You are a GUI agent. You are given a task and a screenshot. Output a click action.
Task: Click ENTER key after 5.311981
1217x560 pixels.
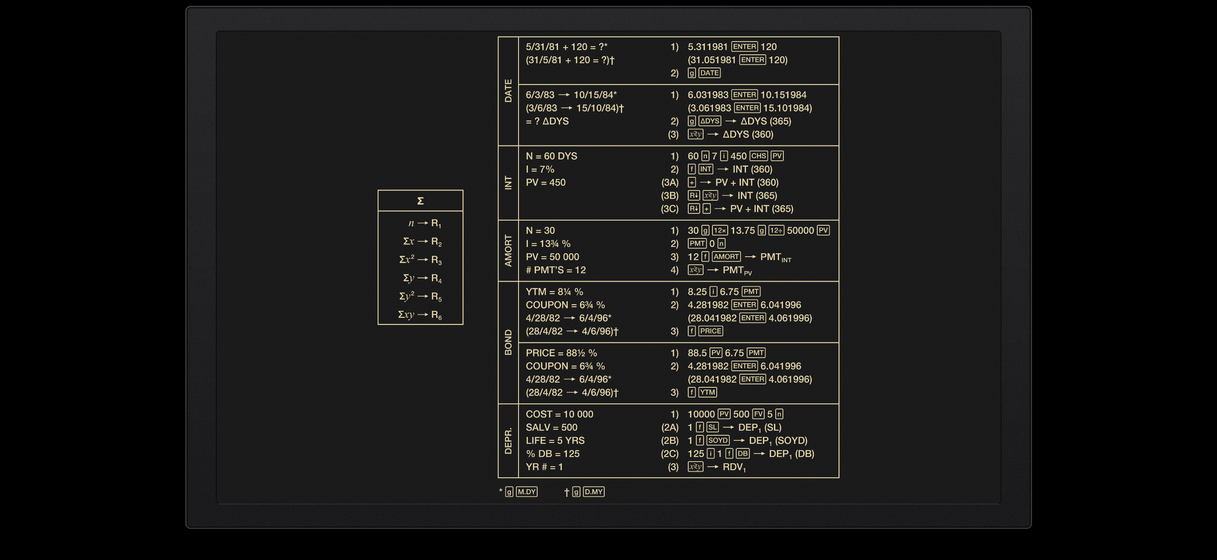pos(744,47)
